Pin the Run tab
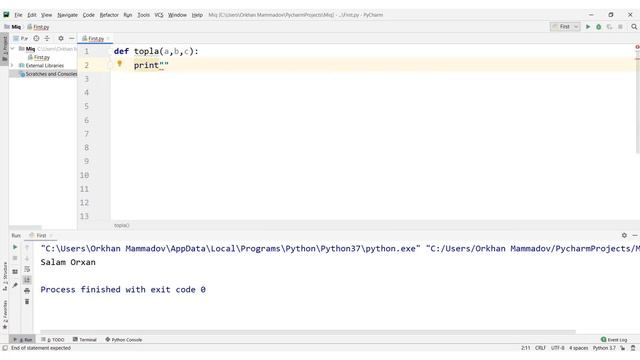 click(15, 285)
